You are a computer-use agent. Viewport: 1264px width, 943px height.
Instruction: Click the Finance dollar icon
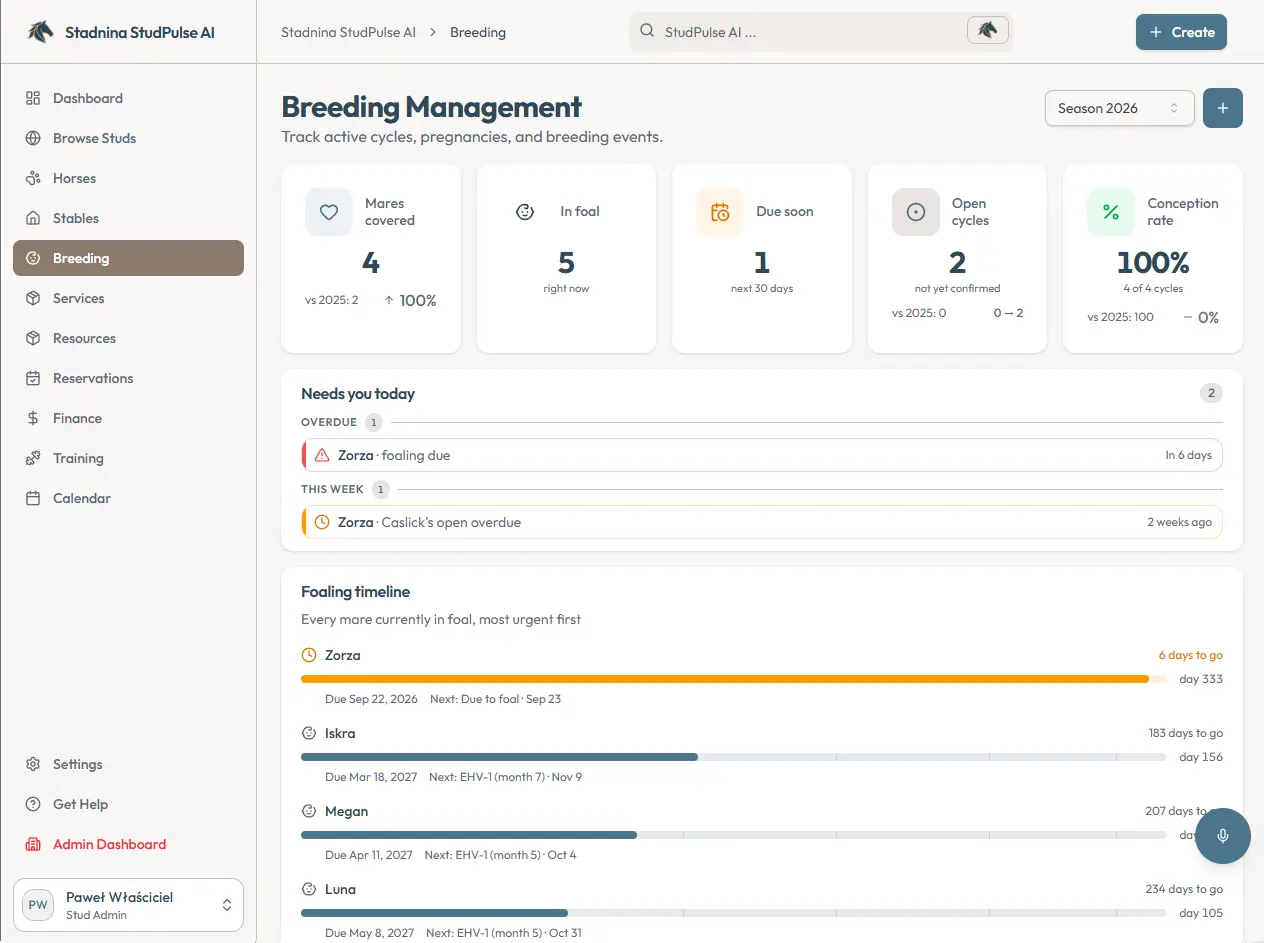33,418
